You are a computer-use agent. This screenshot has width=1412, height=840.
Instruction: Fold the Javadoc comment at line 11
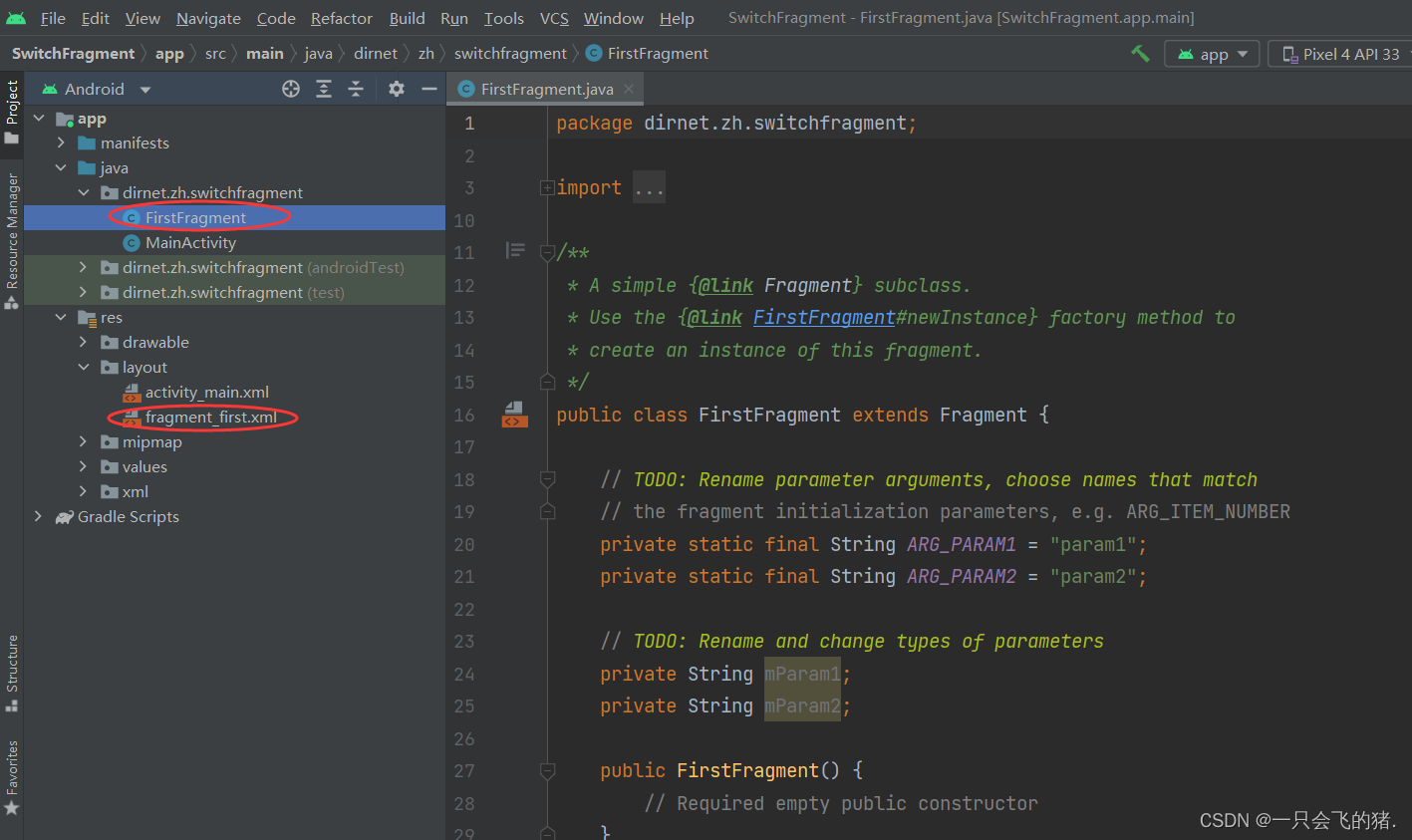(x=547, y=252)
